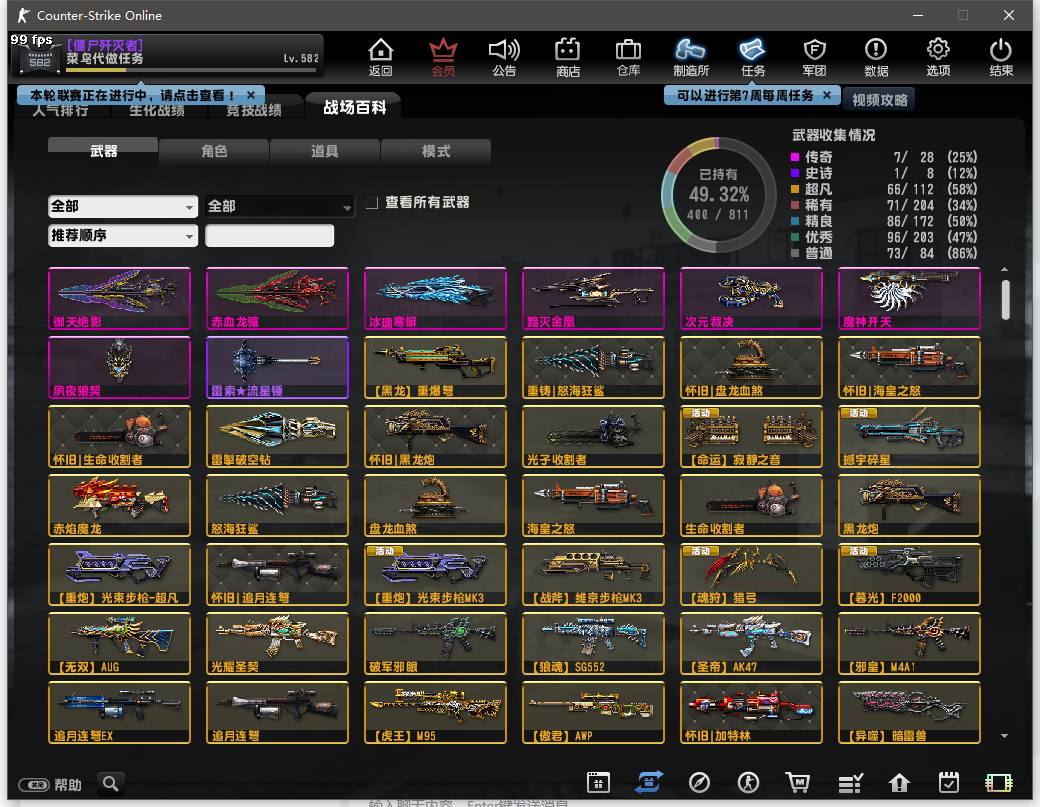Select the 【圣帝】AK47 weapon card
The width and height of the screenshot is (1040, 807).
point(751,643)
